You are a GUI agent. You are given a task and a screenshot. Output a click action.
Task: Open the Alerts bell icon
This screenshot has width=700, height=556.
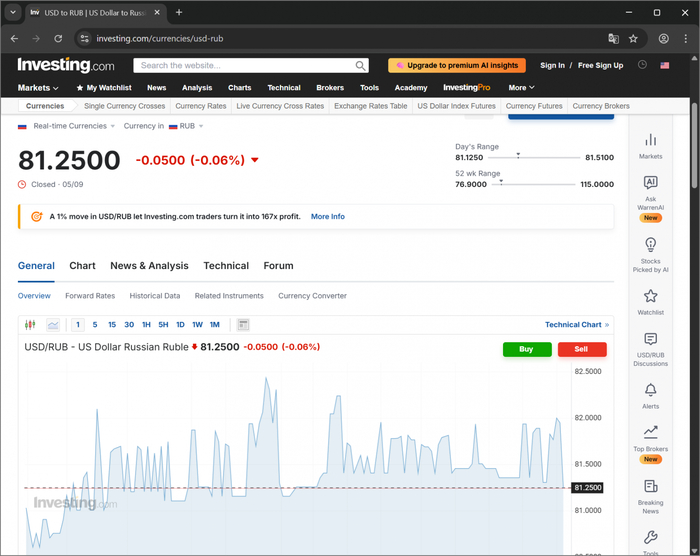coord(650,390)
